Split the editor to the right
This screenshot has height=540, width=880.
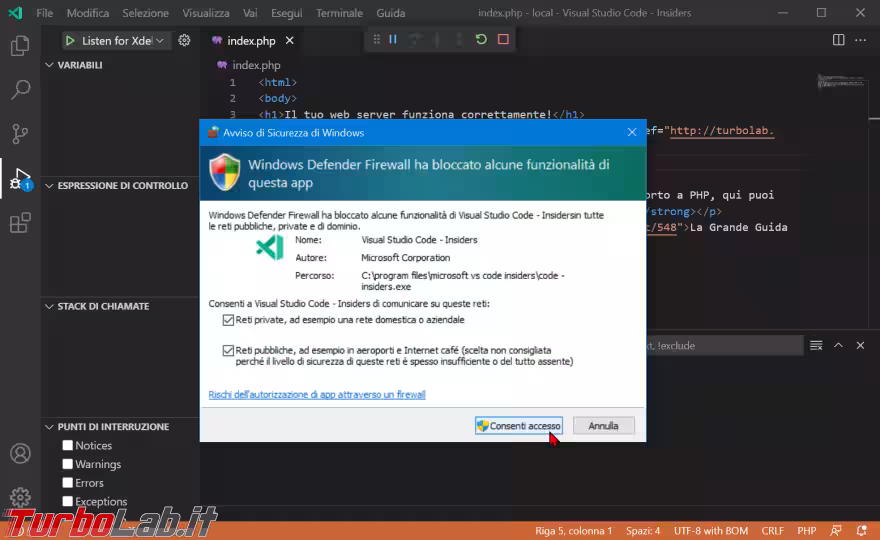click(838, 40)
